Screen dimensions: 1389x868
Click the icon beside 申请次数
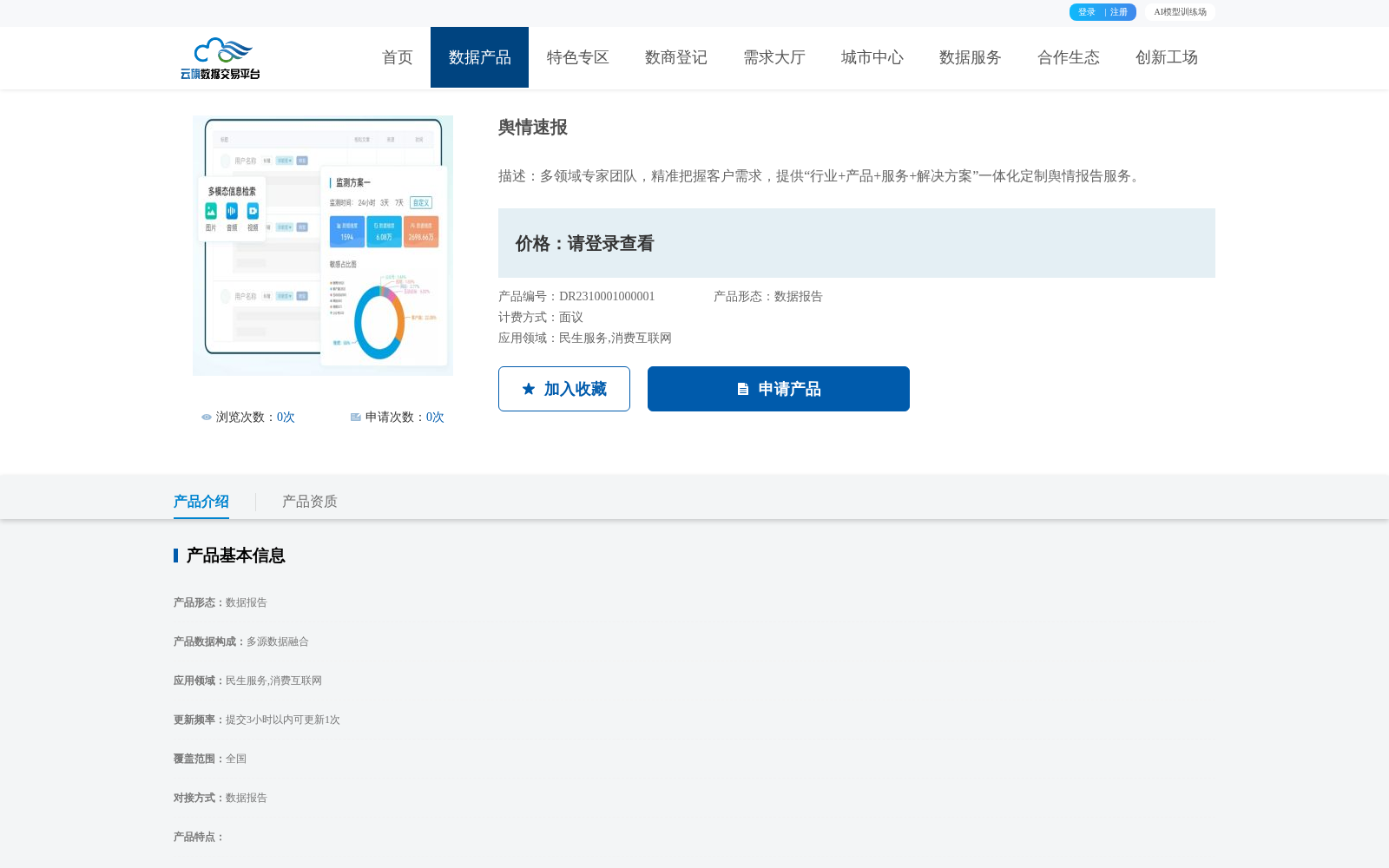[356, 418]
